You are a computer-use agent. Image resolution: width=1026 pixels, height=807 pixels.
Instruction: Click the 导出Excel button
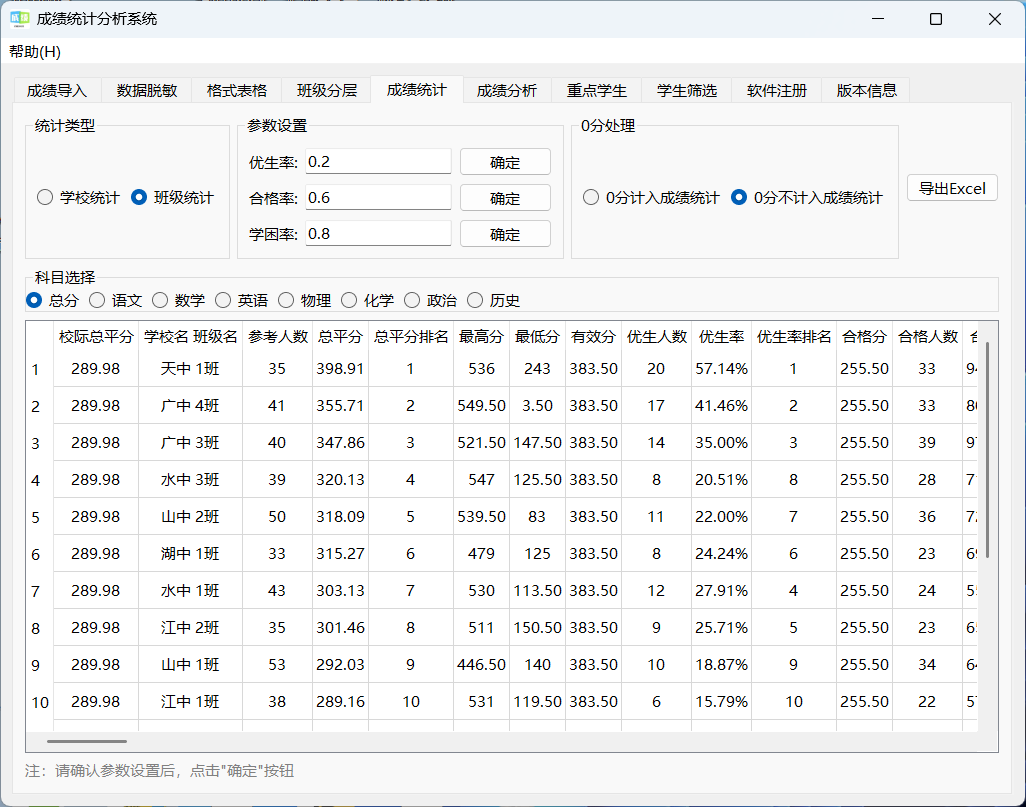pos(951,187)
